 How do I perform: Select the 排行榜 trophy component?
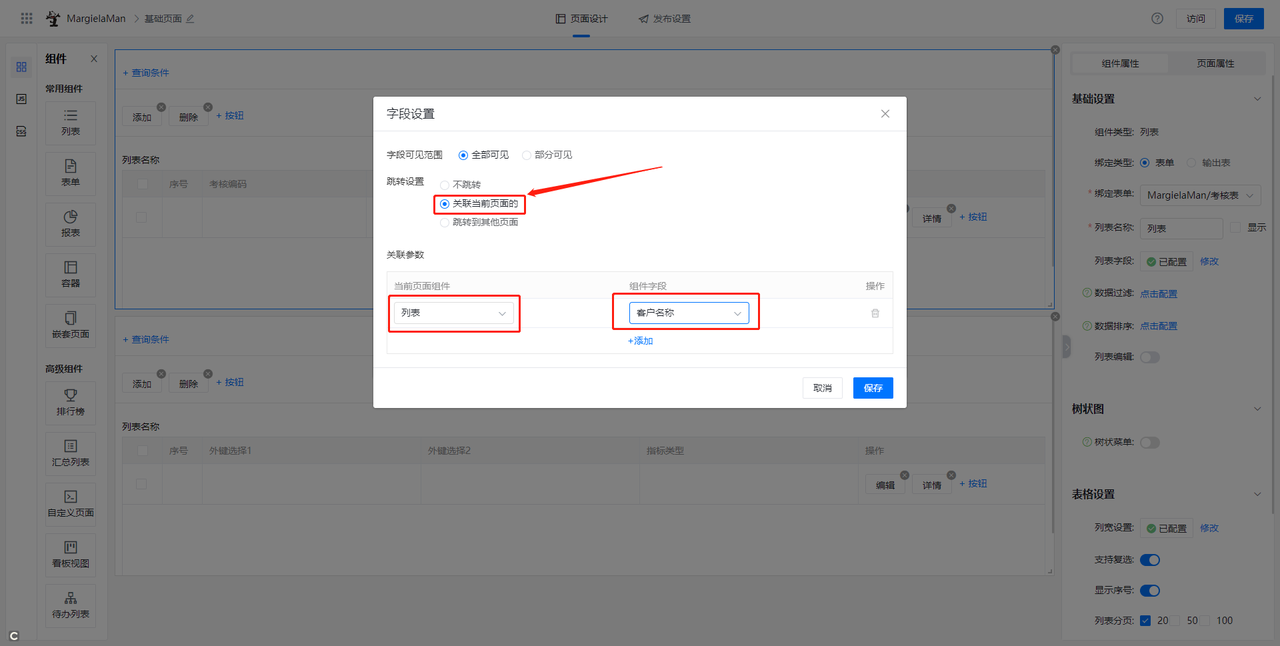pyautogui.click(x=70, y=396)
